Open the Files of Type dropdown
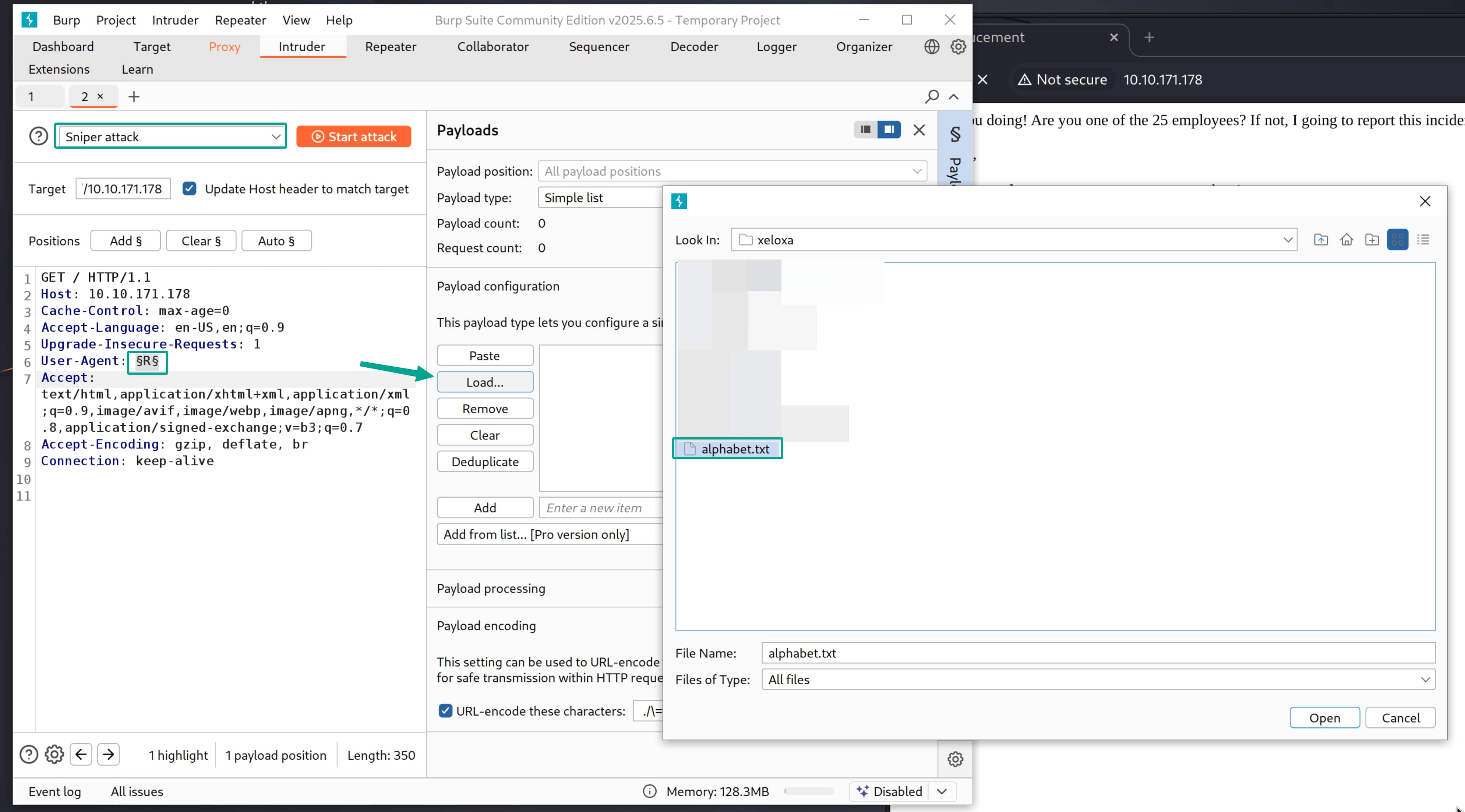This screenshot has width=1465, height=812. [1425, 679]
